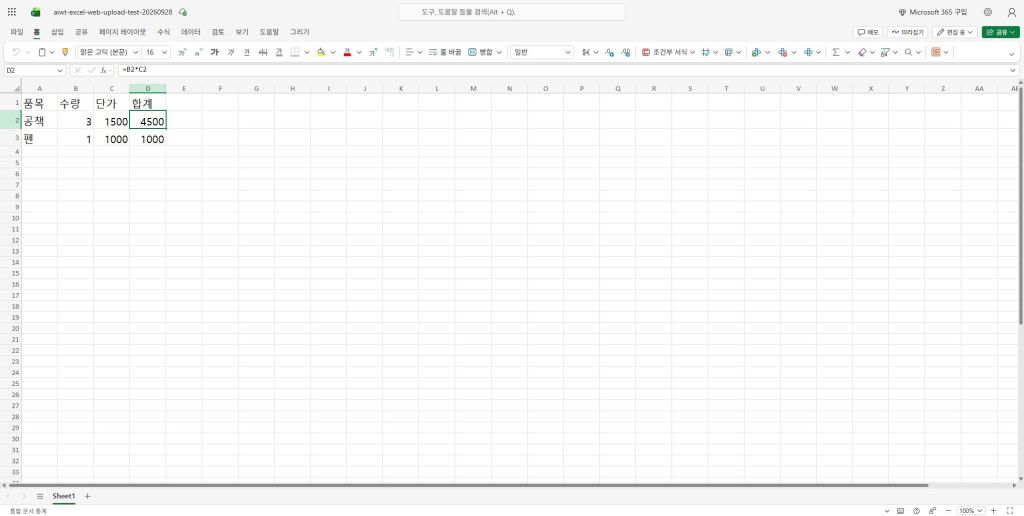Toggle 줄 바꿈 wrap text
Image resolution: width=1024 pixels, height=516 pixels.
pyautogui.click(x=445, y=52)
